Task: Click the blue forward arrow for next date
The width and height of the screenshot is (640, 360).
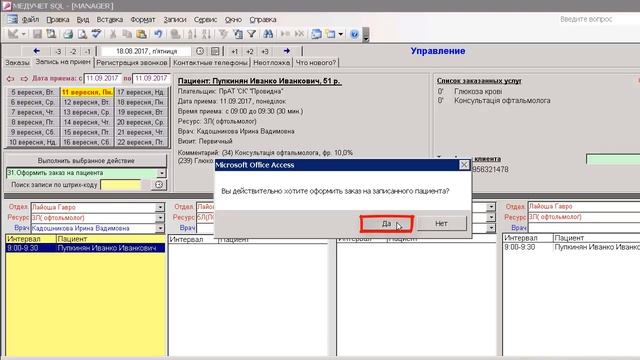Action: pos(287,51)
